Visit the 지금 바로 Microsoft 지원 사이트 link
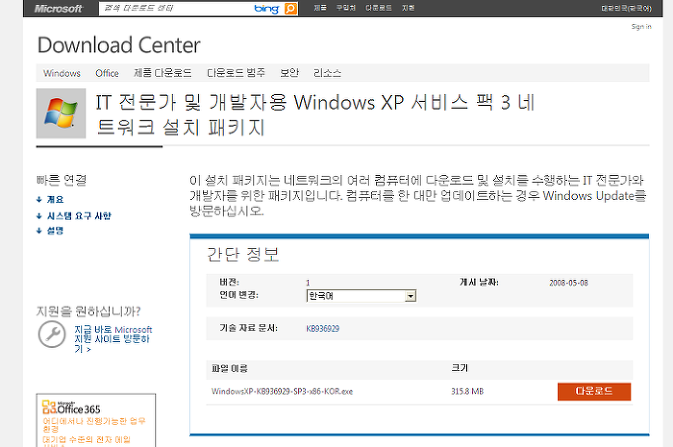Screen dimensions: 673x447 pyautogui.click(x=113, y=339)
